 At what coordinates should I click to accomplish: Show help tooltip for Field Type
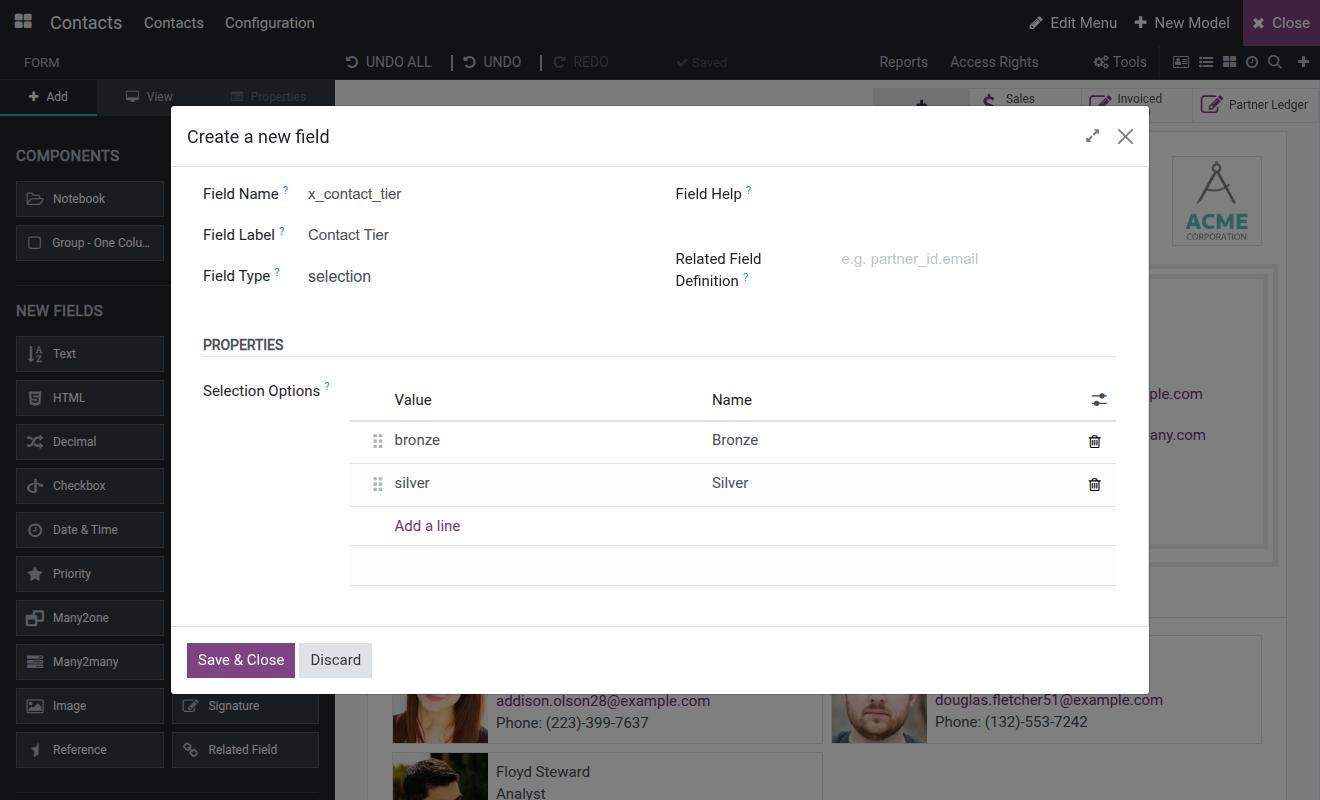click(277, 271)
